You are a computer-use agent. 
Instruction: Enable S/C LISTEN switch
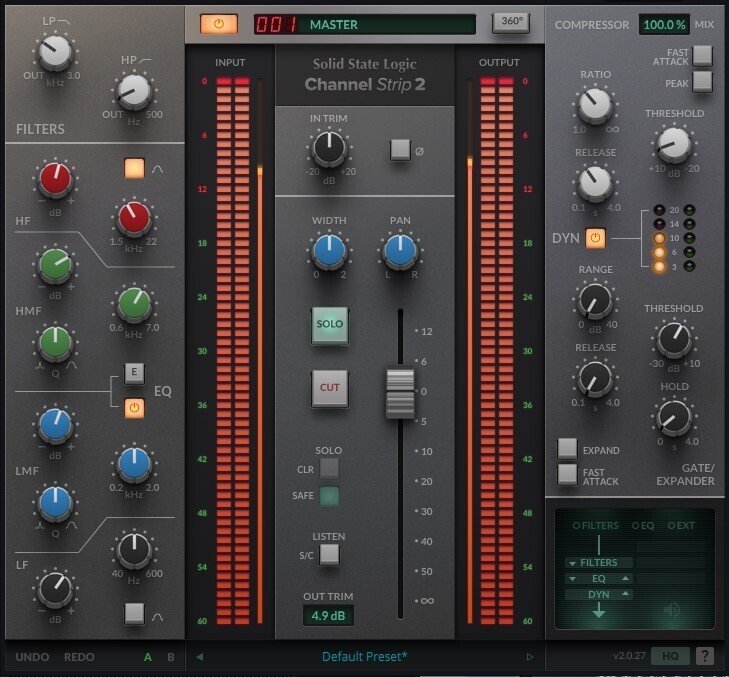329,554
